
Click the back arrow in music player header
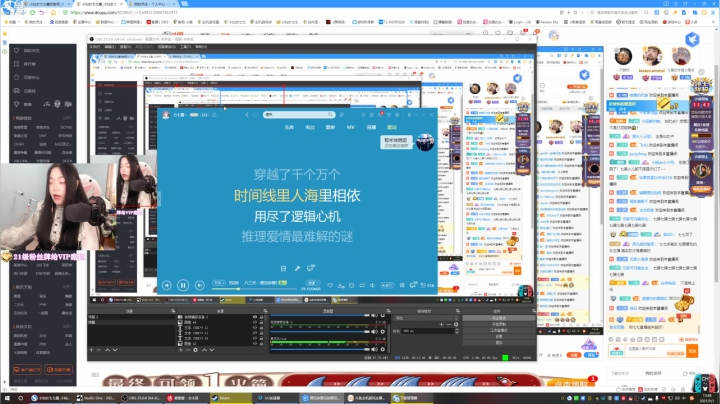coord(247,115)
